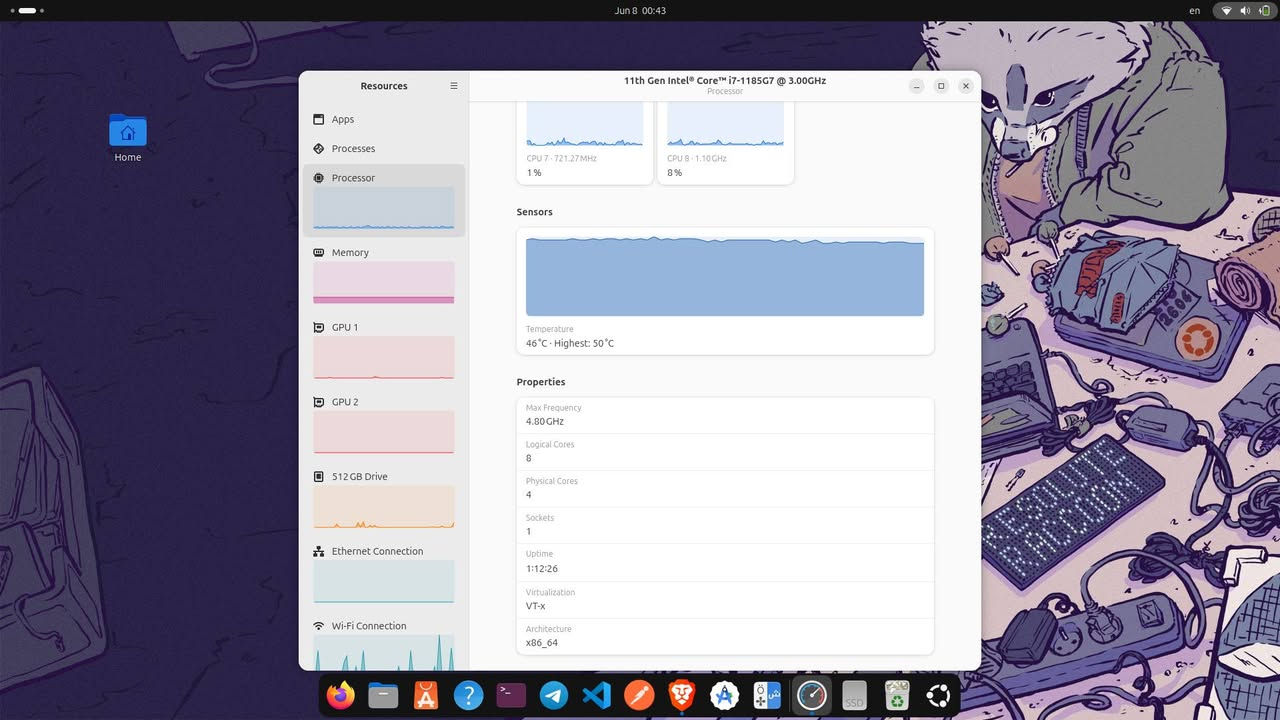The height and width of the screenshot is (720, 1280).
Task: Switch to the Apps view
Action: coord(384,119)
